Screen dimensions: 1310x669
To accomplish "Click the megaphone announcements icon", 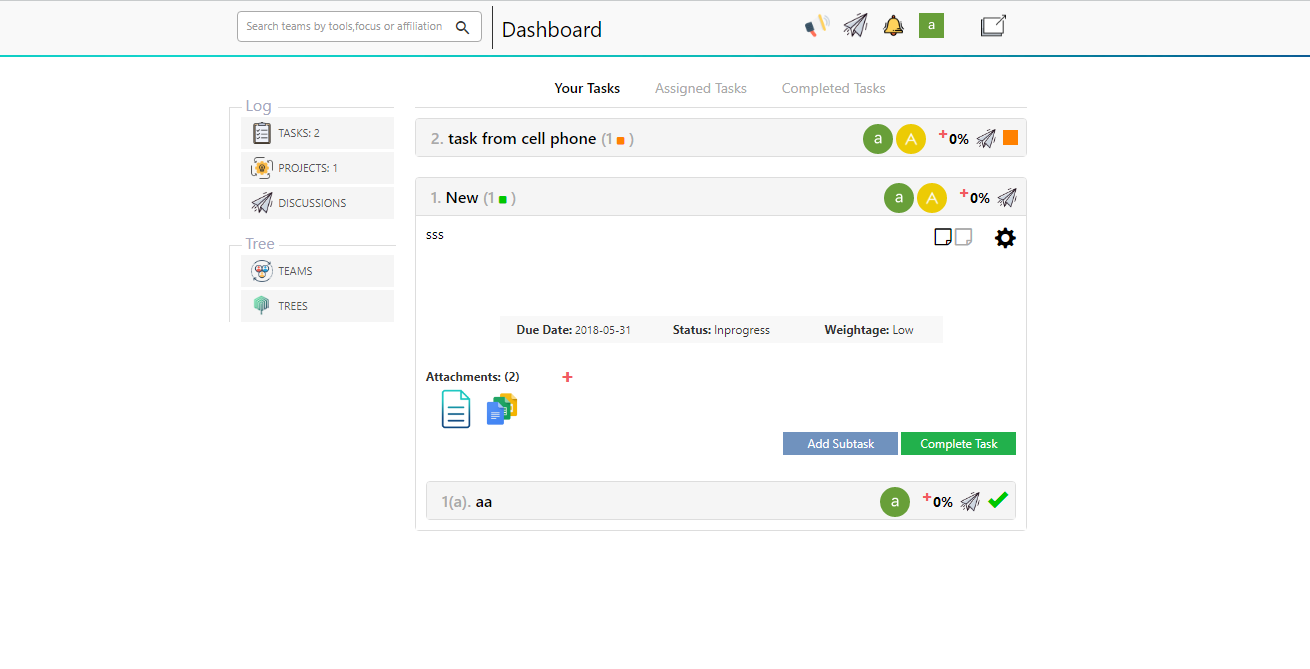I will pos(817,26).
